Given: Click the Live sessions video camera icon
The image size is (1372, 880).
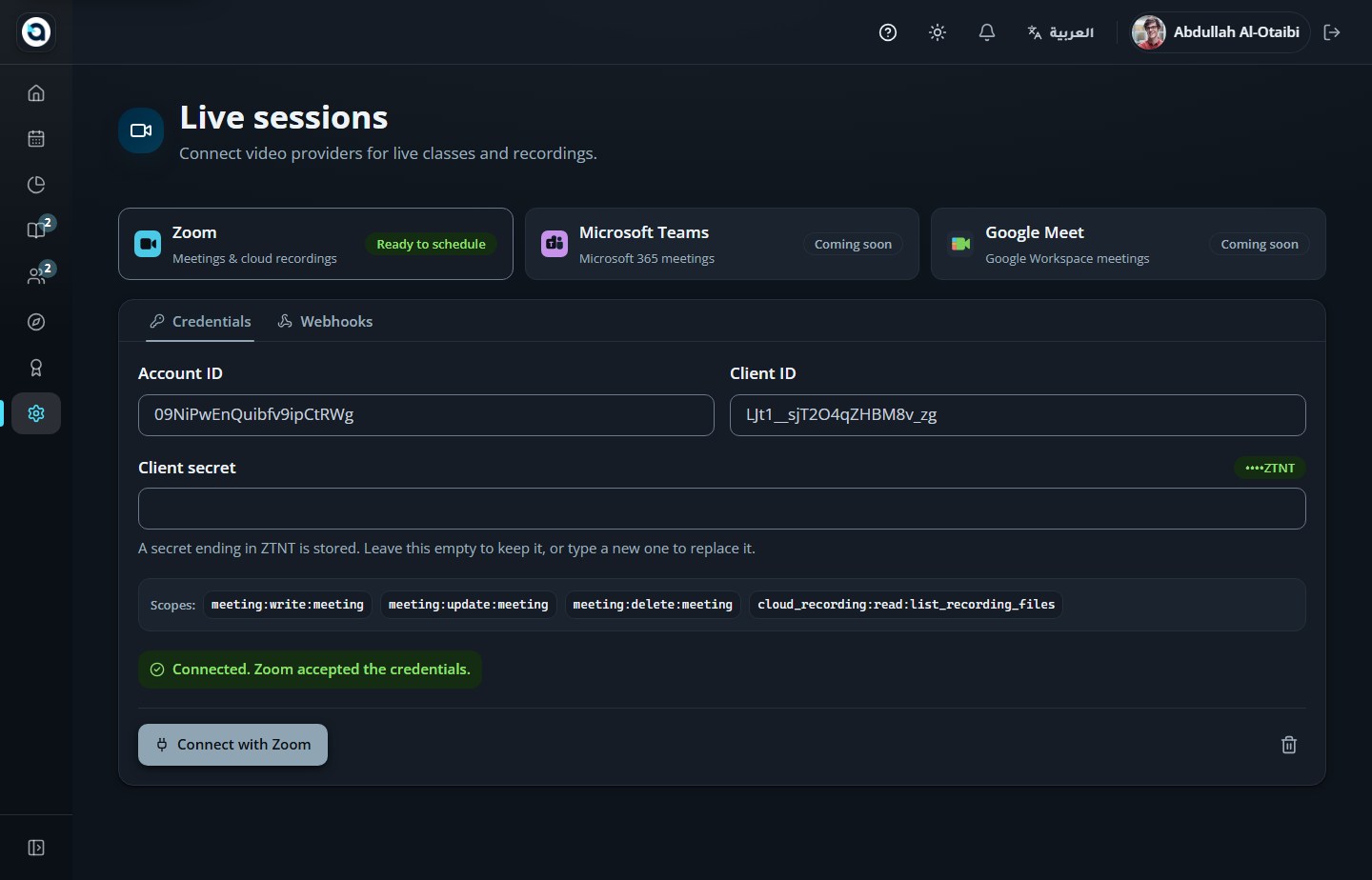Looking at the screenshot, I should coord(141,130).
